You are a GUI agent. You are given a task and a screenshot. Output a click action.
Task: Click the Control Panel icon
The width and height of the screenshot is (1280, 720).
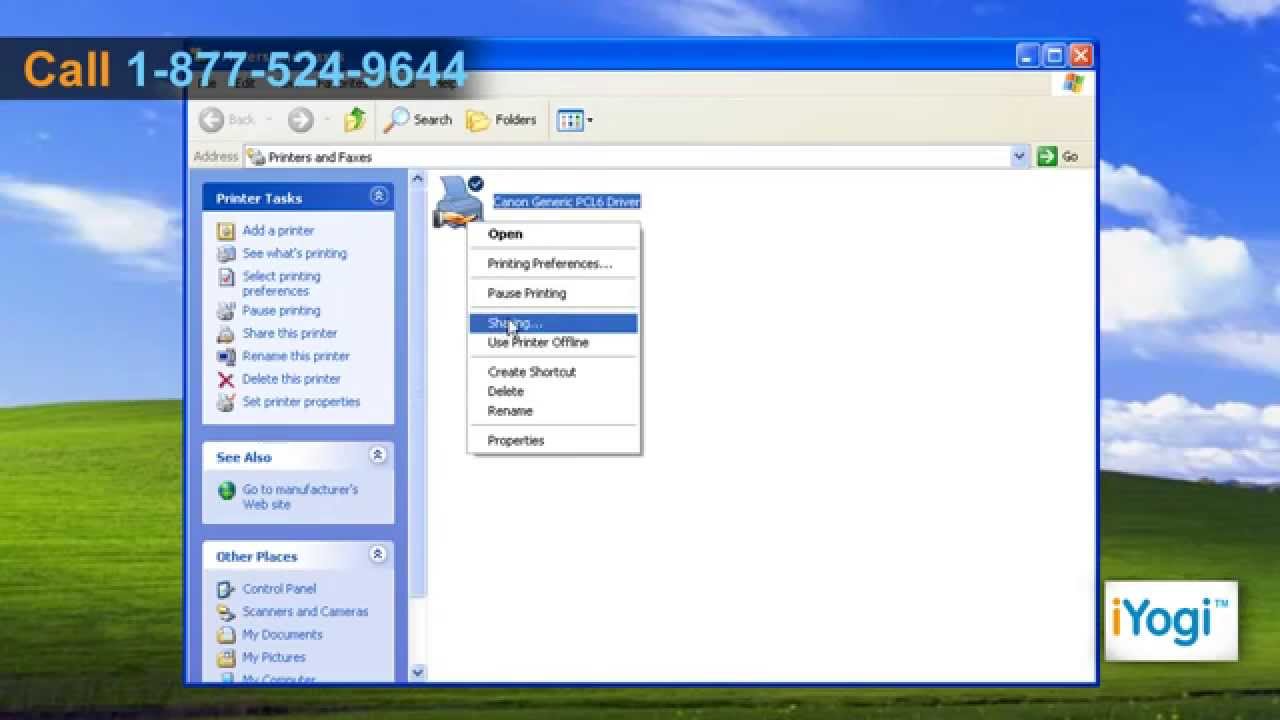[x=226, y=590]
